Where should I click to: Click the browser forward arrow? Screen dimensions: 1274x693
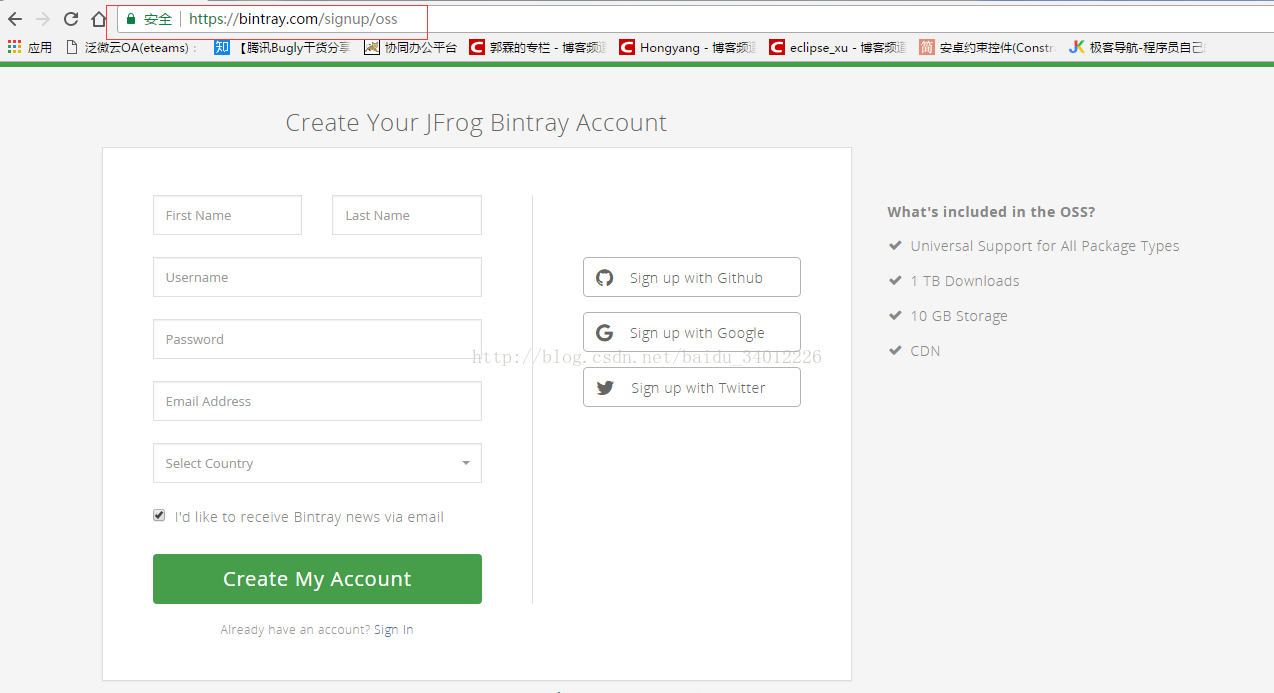click(x=42, y=19)
